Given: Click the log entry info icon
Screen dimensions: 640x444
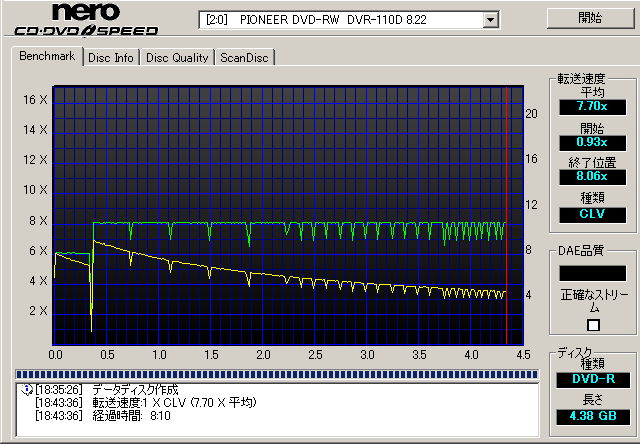Looking at the screenshot, I should point(27,390).
